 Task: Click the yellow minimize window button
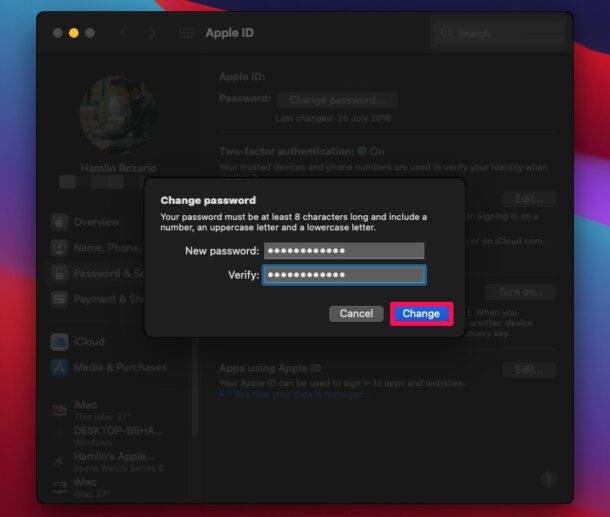point(74,33)
